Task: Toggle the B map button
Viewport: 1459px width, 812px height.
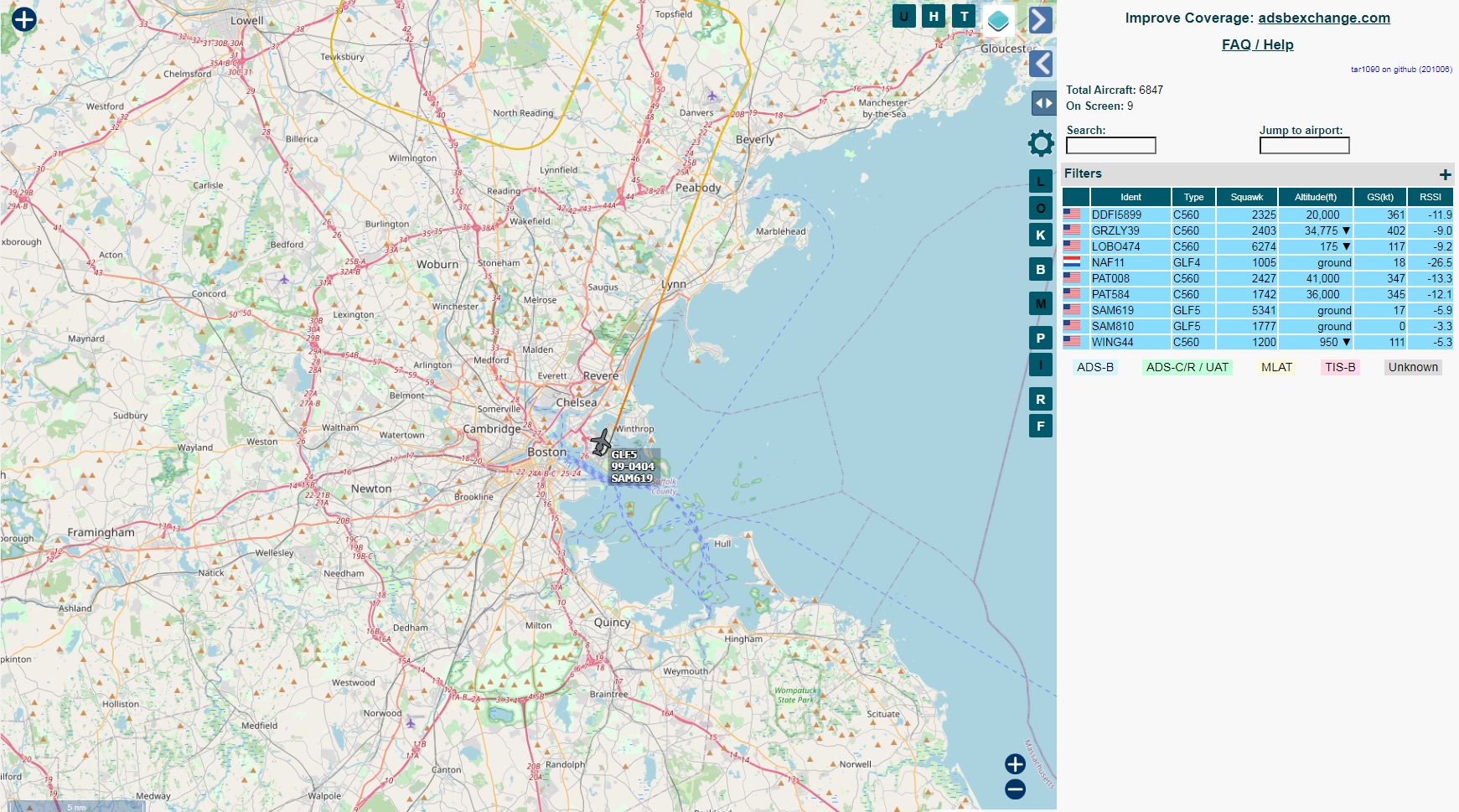Action: (x=1041, y=269)
